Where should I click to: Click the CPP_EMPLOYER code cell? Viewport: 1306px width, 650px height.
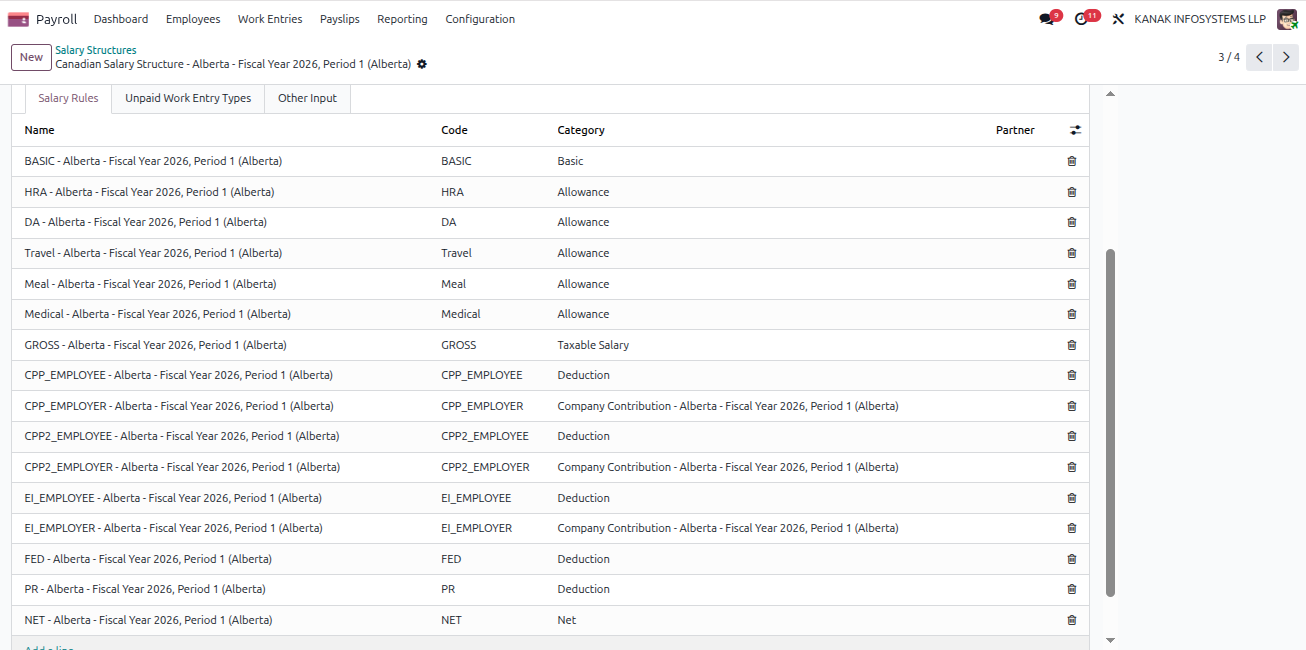pos(482,406)
